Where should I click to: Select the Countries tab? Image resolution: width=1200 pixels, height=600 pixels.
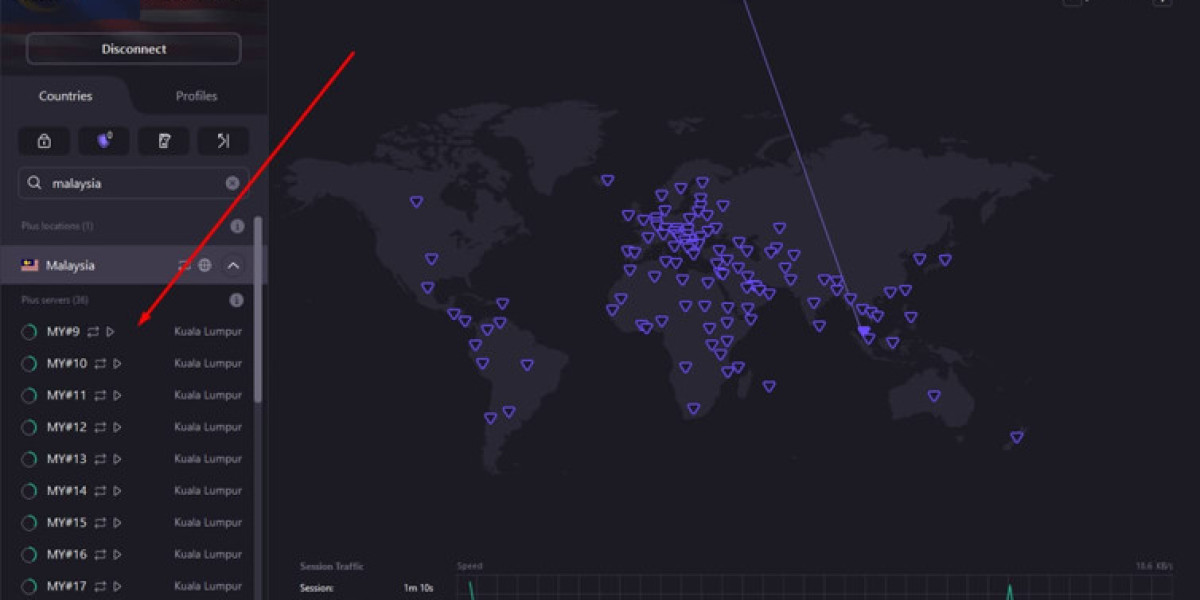point(65,96)
